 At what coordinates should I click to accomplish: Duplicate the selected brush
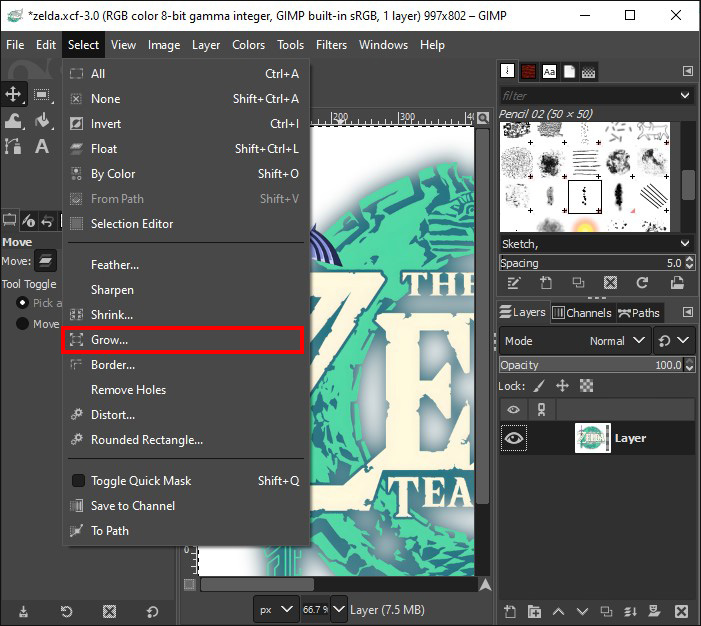[578, 283]
